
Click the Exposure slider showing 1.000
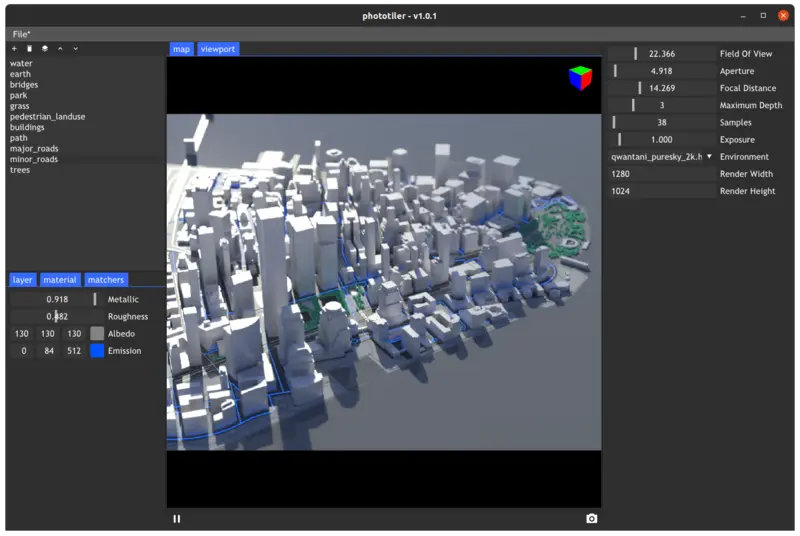662,140
